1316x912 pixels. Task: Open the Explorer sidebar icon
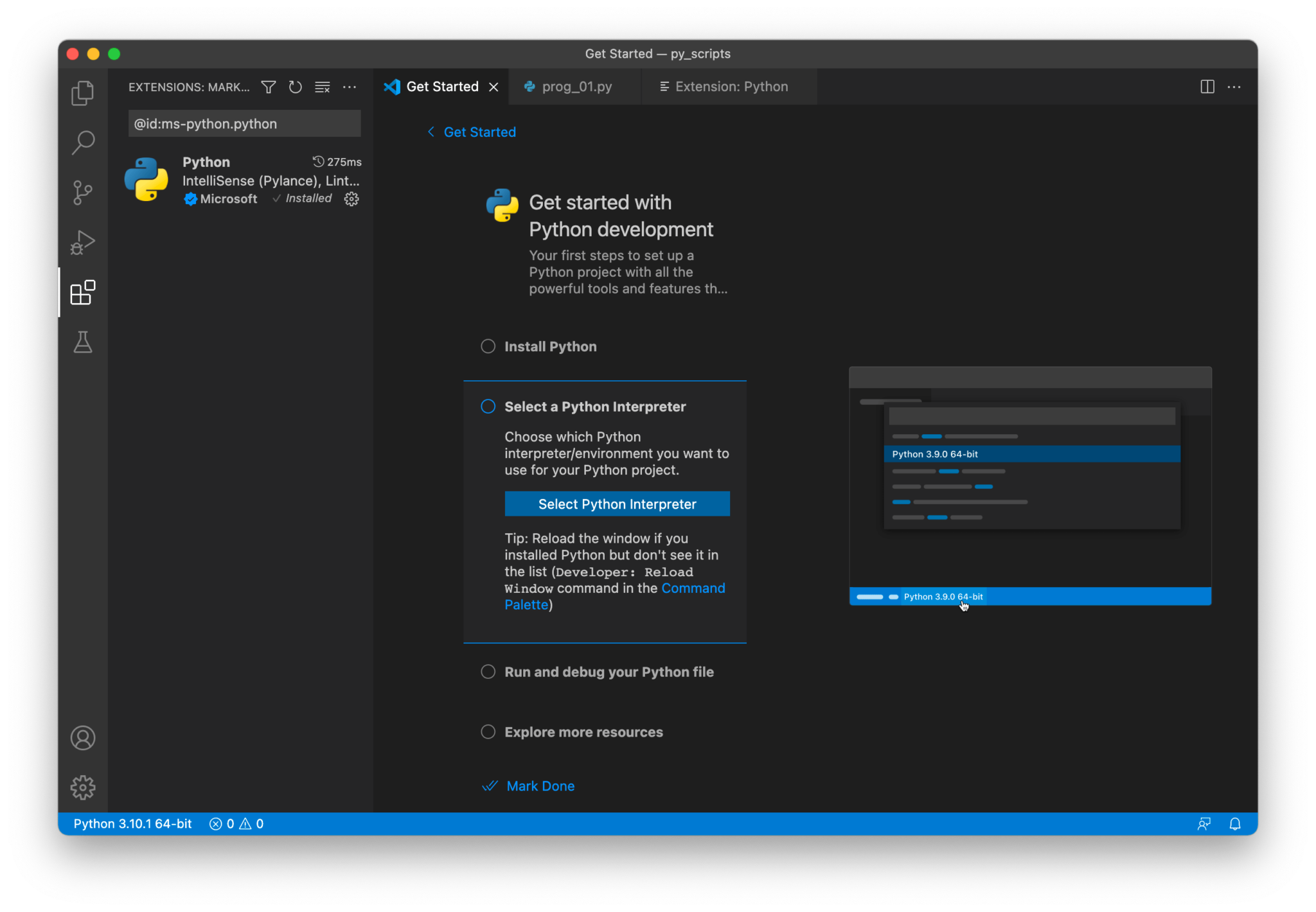tap(82, 92)
